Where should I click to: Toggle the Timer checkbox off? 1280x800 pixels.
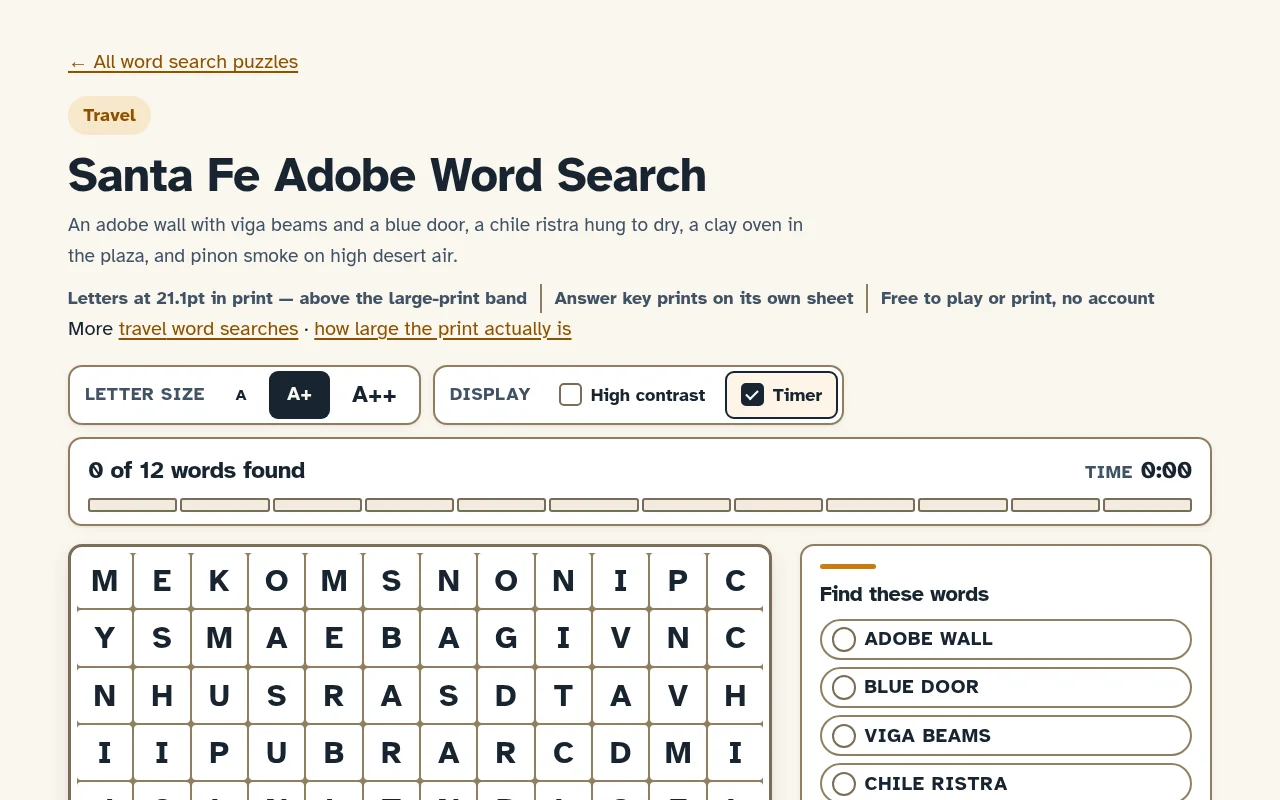click(x=781, y=395)
